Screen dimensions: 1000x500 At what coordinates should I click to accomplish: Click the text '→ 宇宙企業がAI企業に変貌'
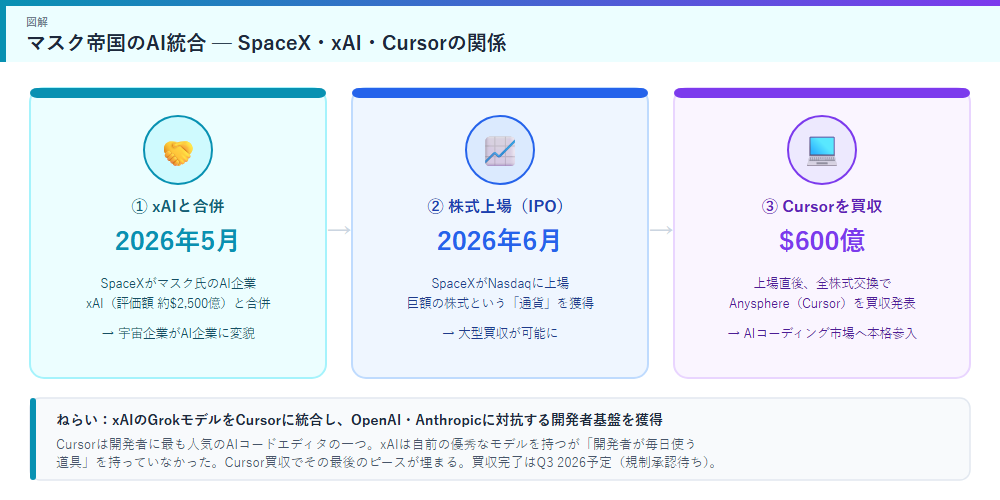[x=178, y=333]
